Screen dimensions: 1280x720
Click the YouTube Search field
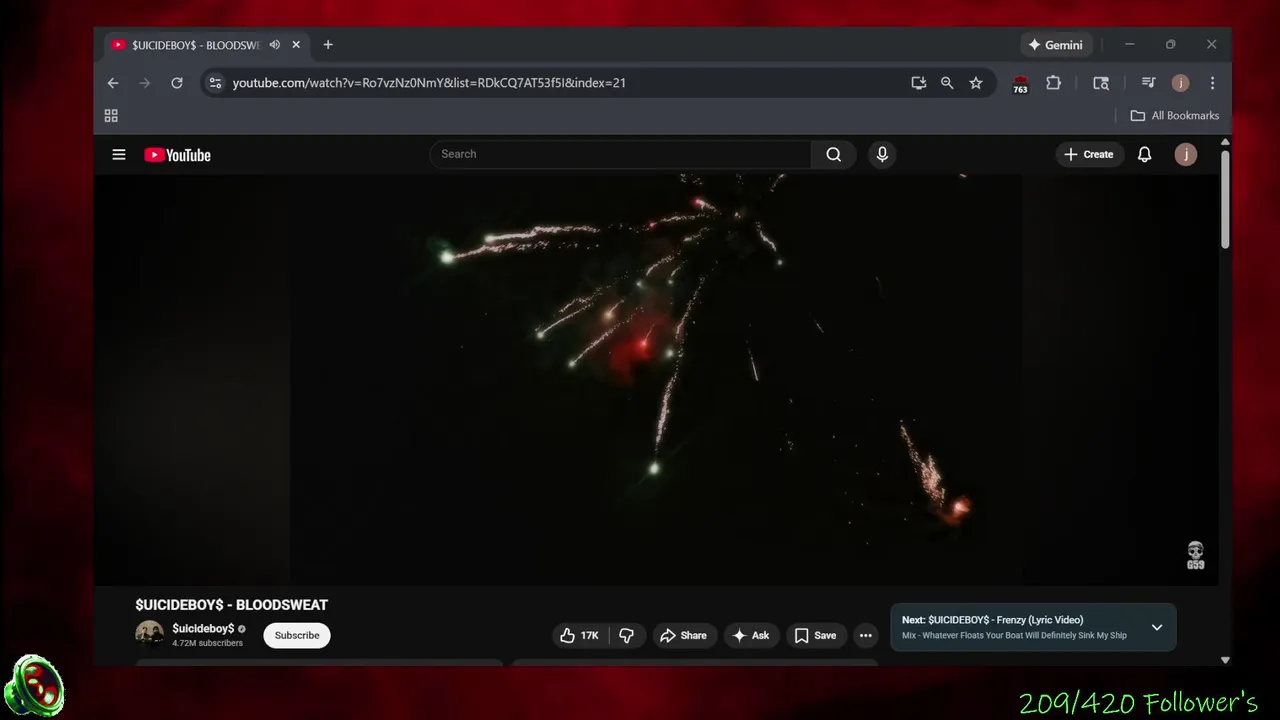620,154
